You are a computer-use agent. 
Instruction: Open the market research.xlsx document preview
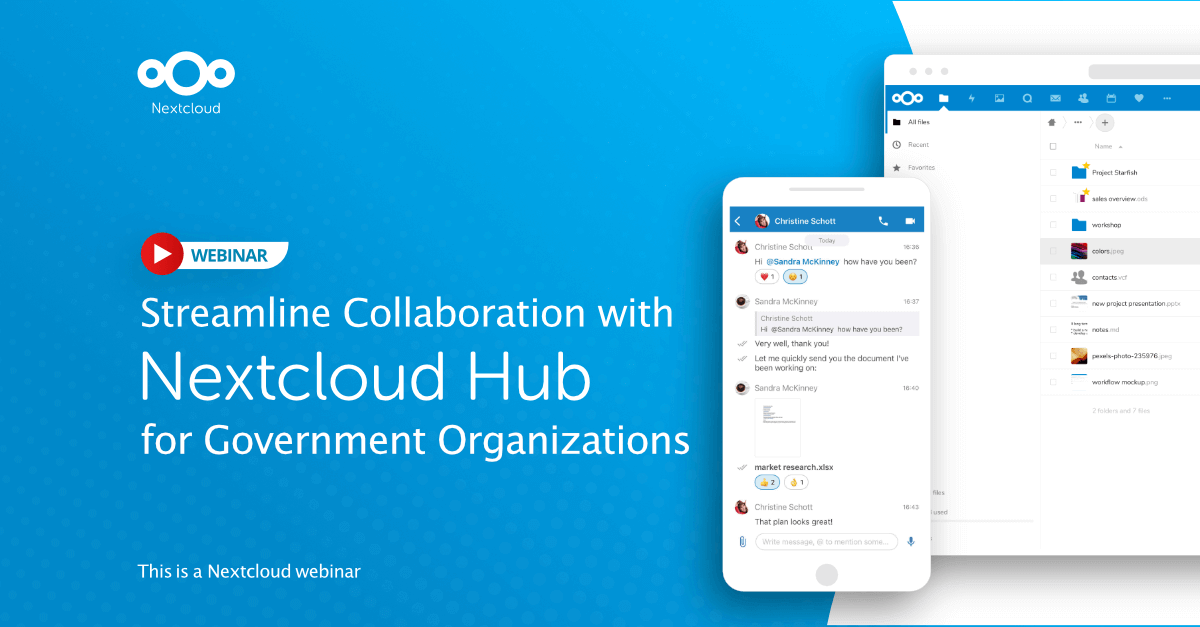click(777, 427)
